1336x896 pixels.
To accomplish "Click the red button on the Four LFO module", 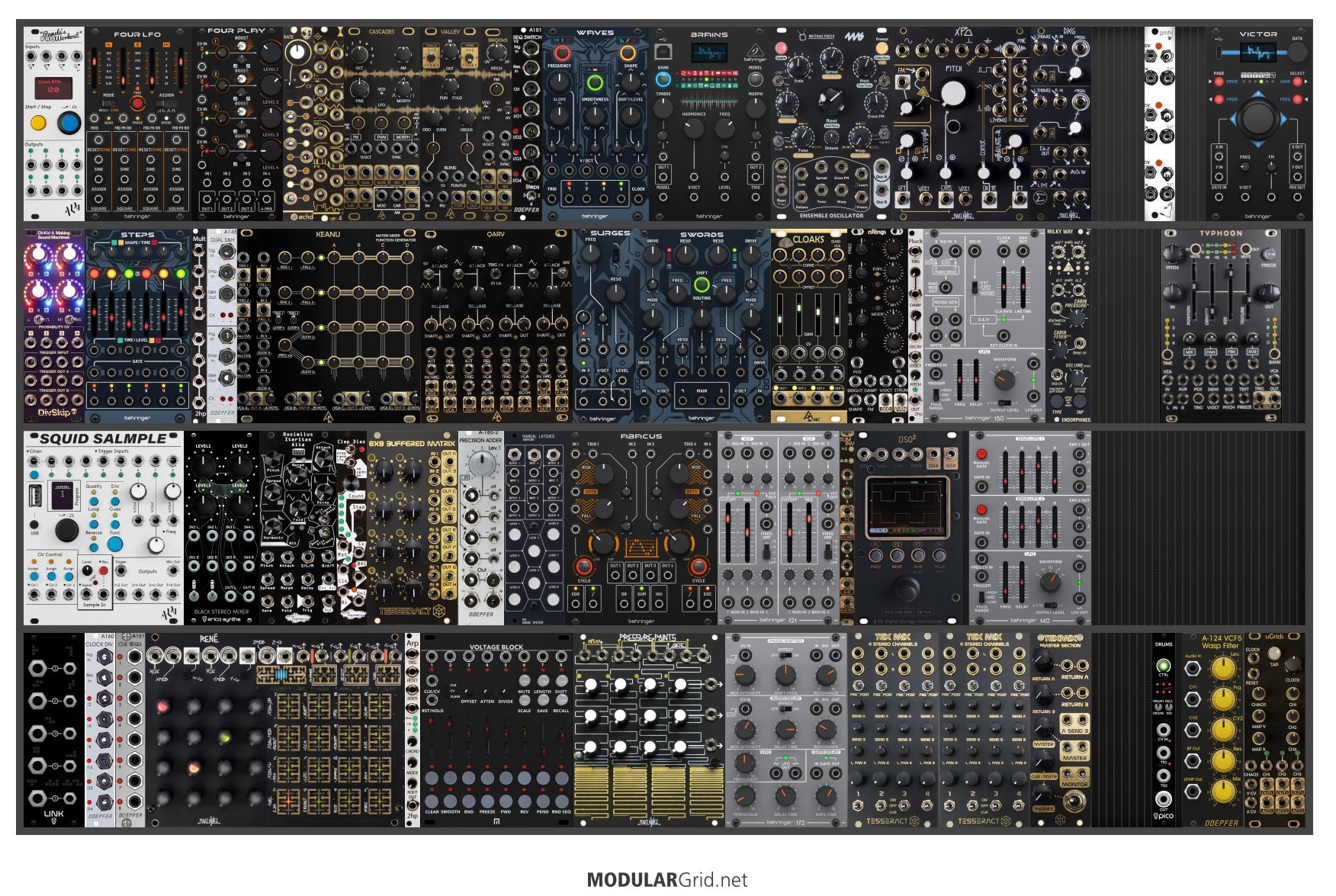I will click(137, 103).
